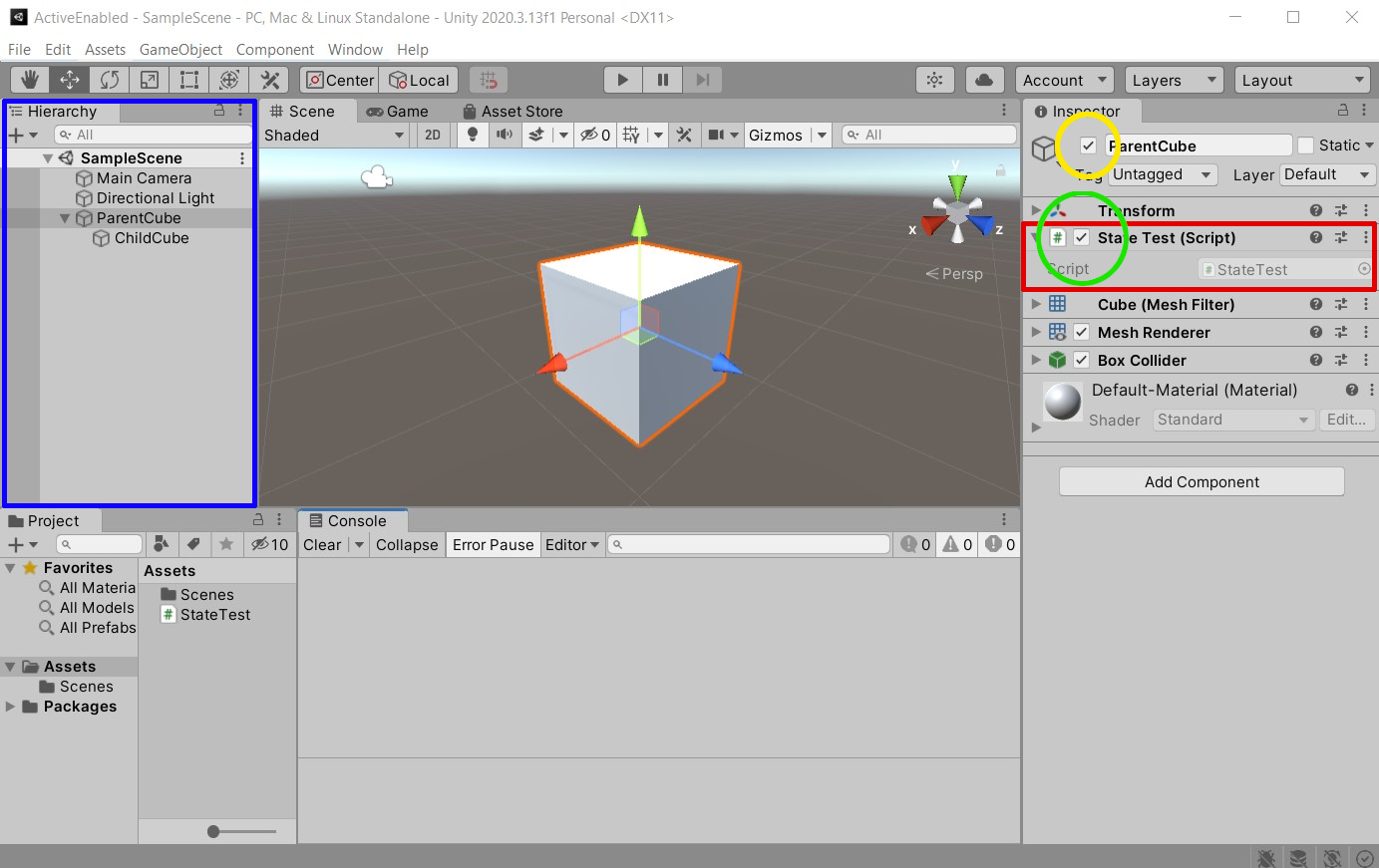1379x868 pixels.
Task: Toggle 2D scene view mode
Action: pos(433,135)
